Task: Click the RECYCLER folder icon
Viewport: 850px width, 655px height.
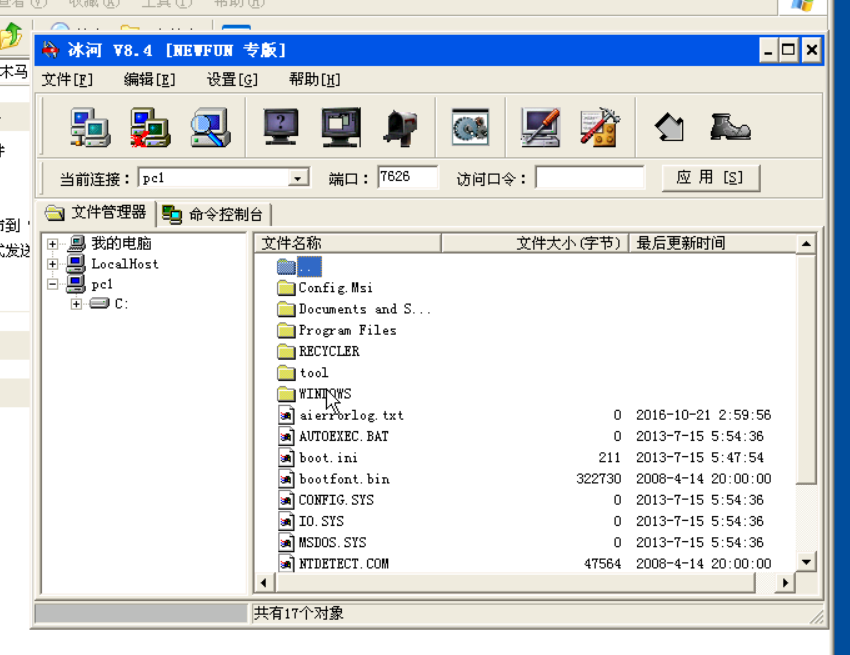Action: 286,352
